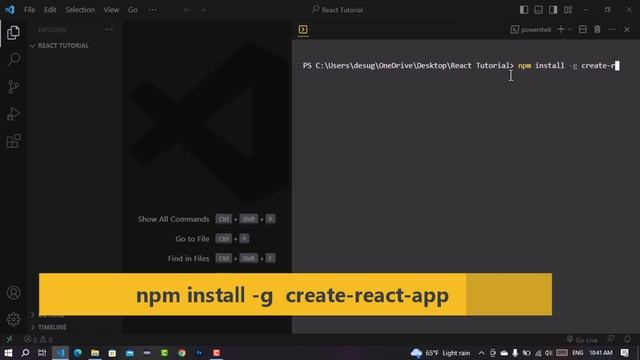The image size is (640, 360).
Task: Show hidden system tray icons
Action: click(x=481, y=353)
